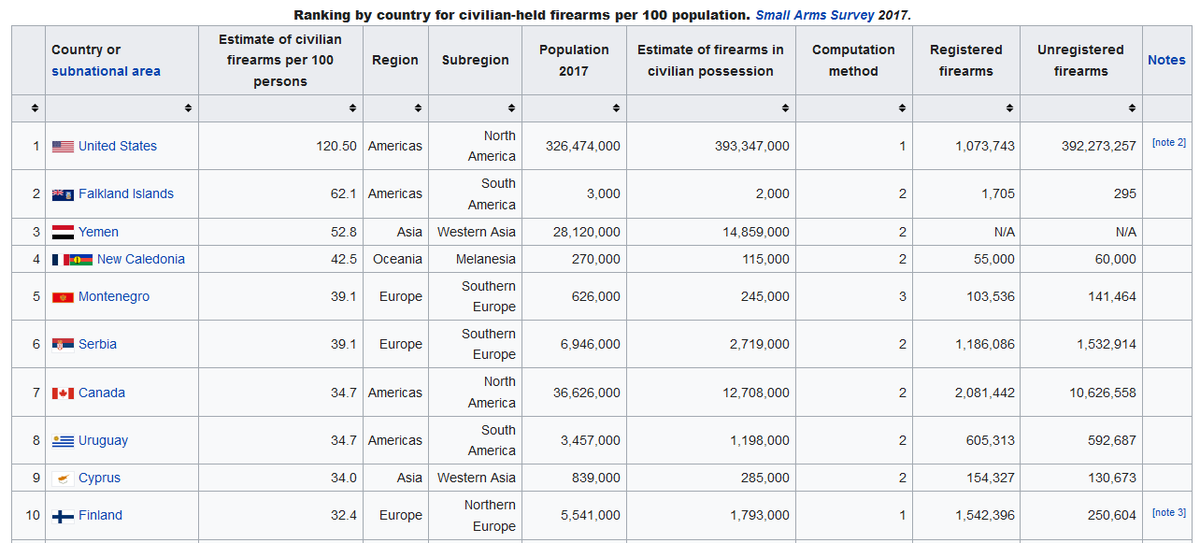Open the Finland article link
The height and width of the screenshot is (543, 1200).
(x=100, y=516)
